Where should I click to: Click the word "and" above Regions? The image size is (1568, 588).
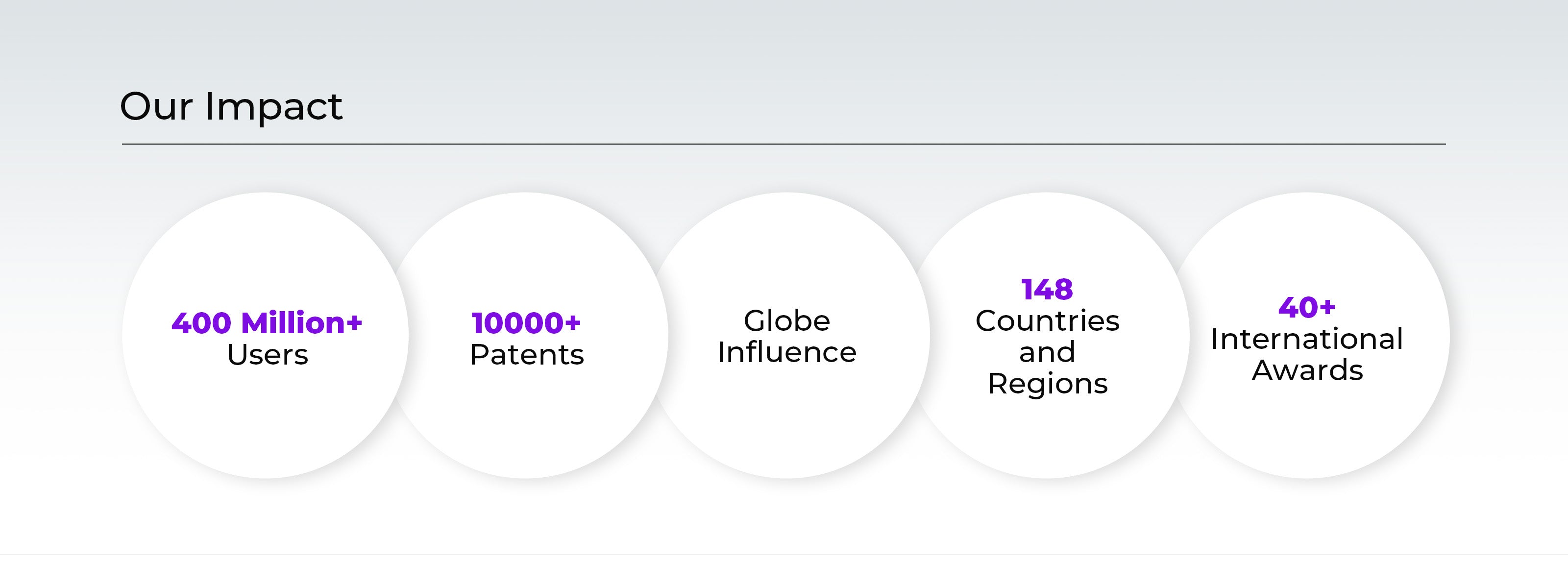point(1047,352)
